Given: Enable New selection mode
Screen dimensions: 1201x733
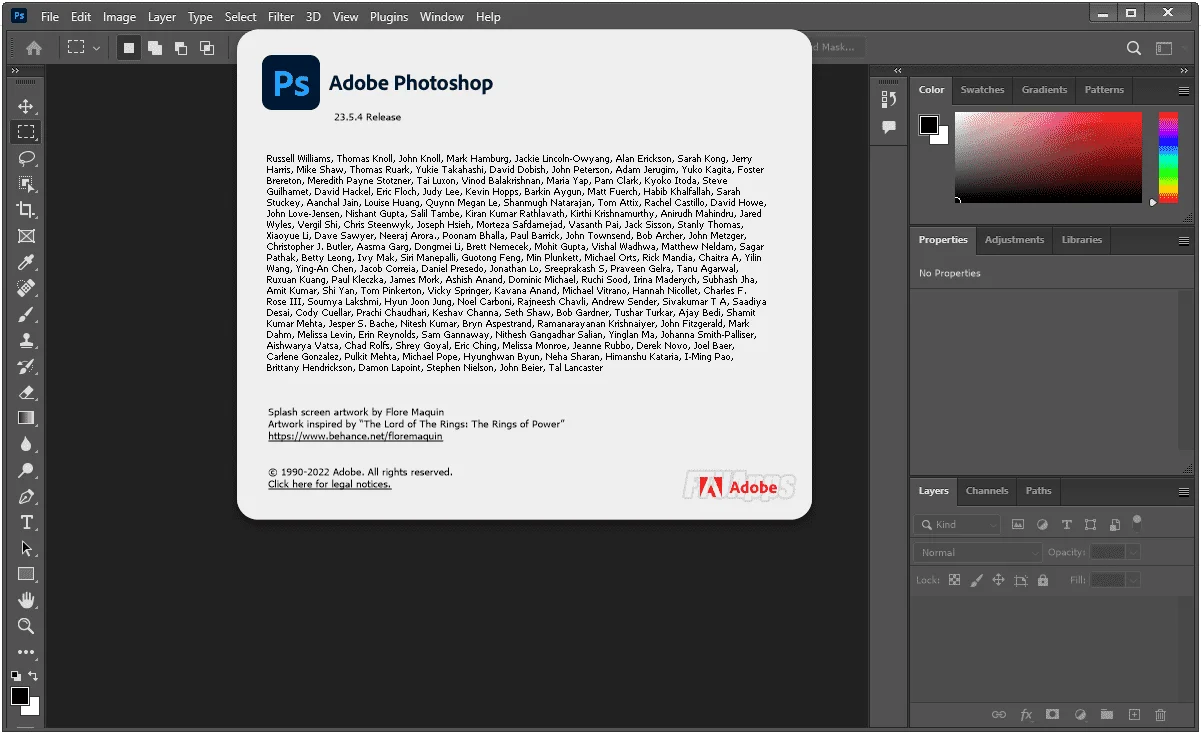Looking at the screenshot, I should [129, 47].
